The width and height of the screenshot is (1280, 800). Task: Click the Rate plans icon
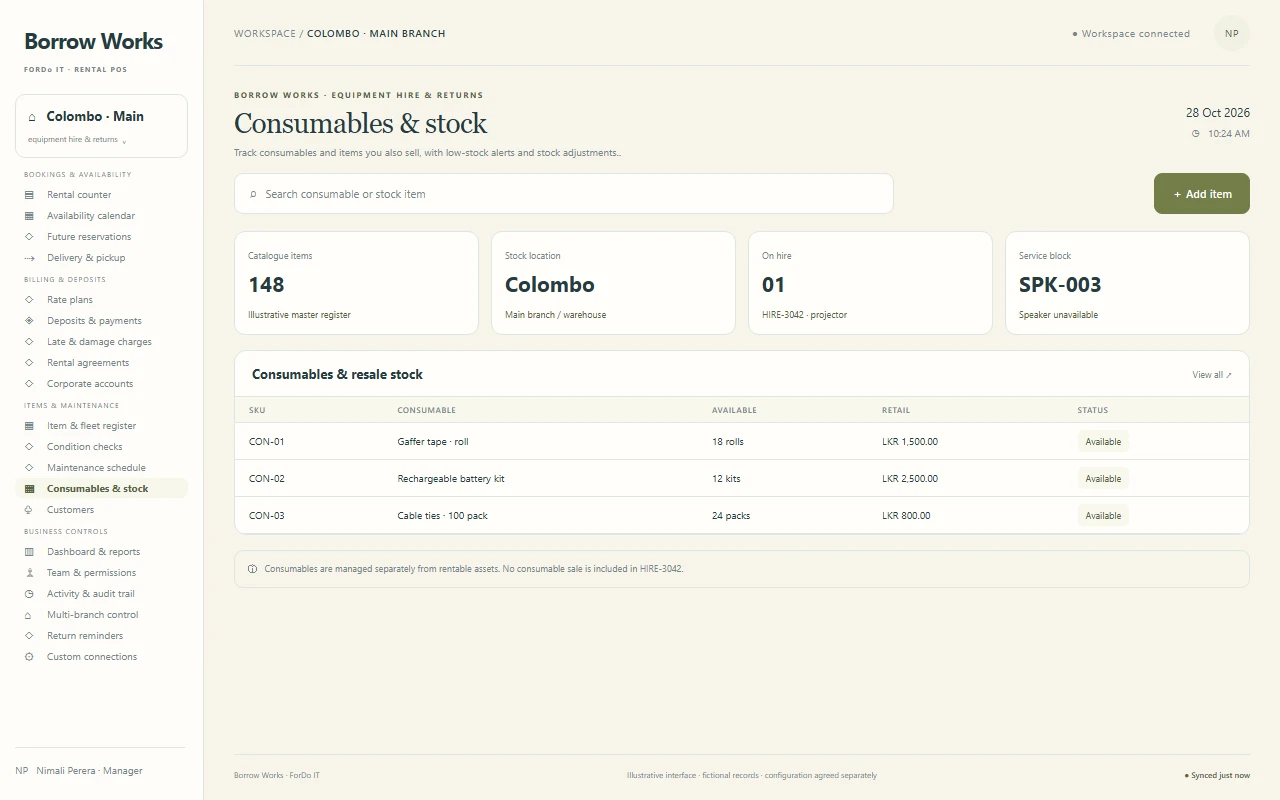[x=29, y=300]
